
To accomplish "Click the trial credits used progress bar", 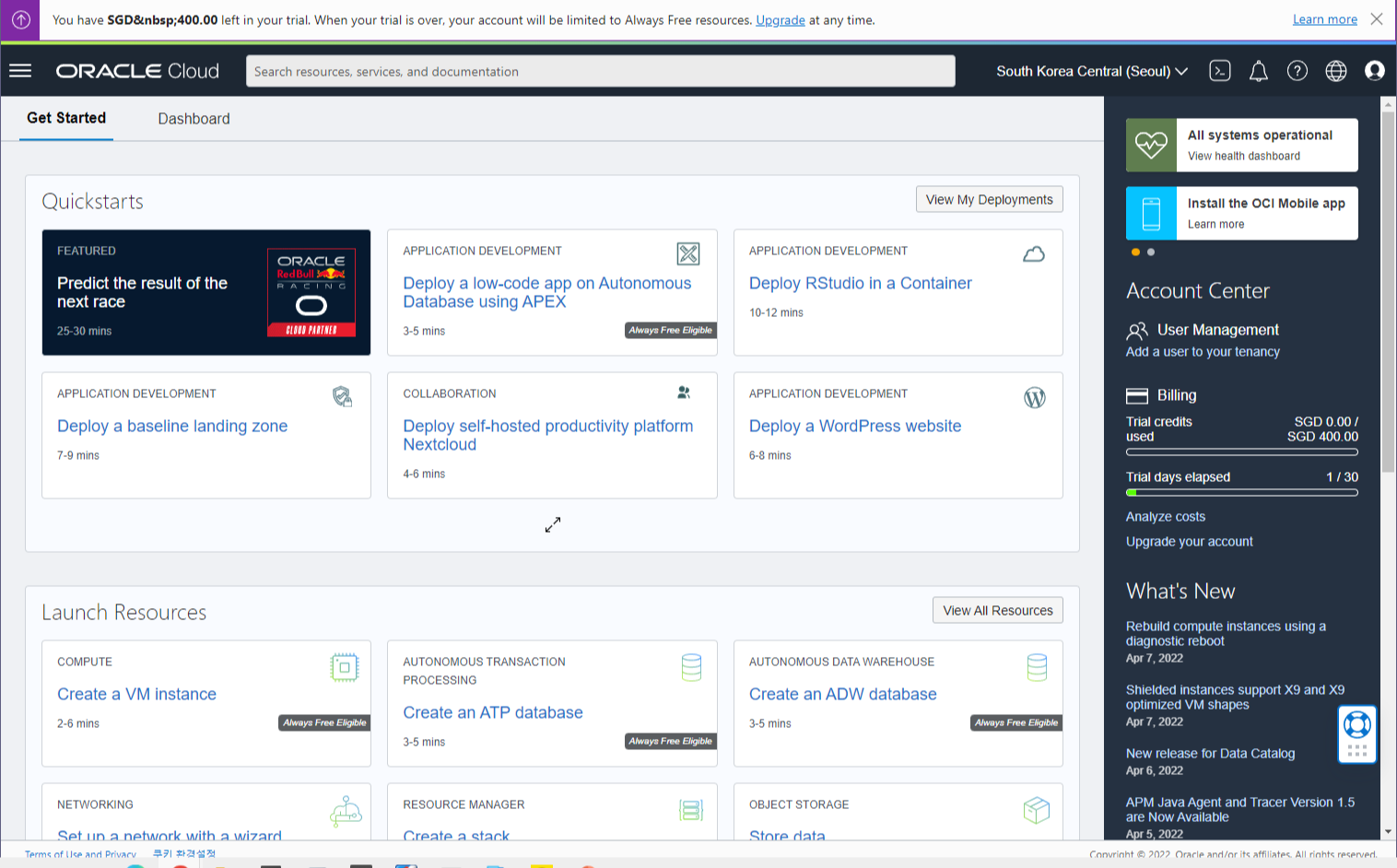I will pyautogui.click(x=1242, y=452).
